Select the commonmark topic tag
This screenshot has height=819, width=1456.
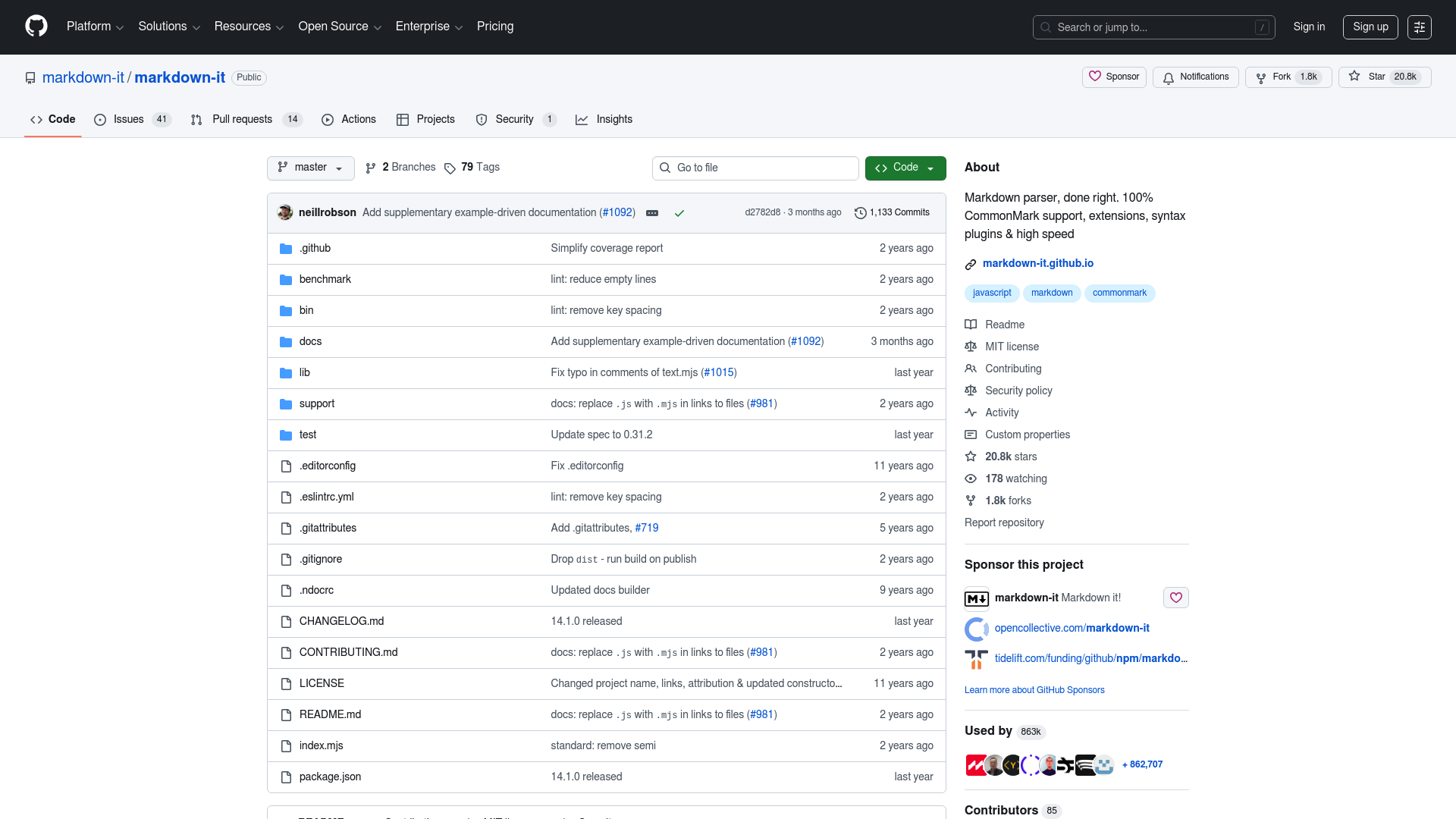(1119, 293)
